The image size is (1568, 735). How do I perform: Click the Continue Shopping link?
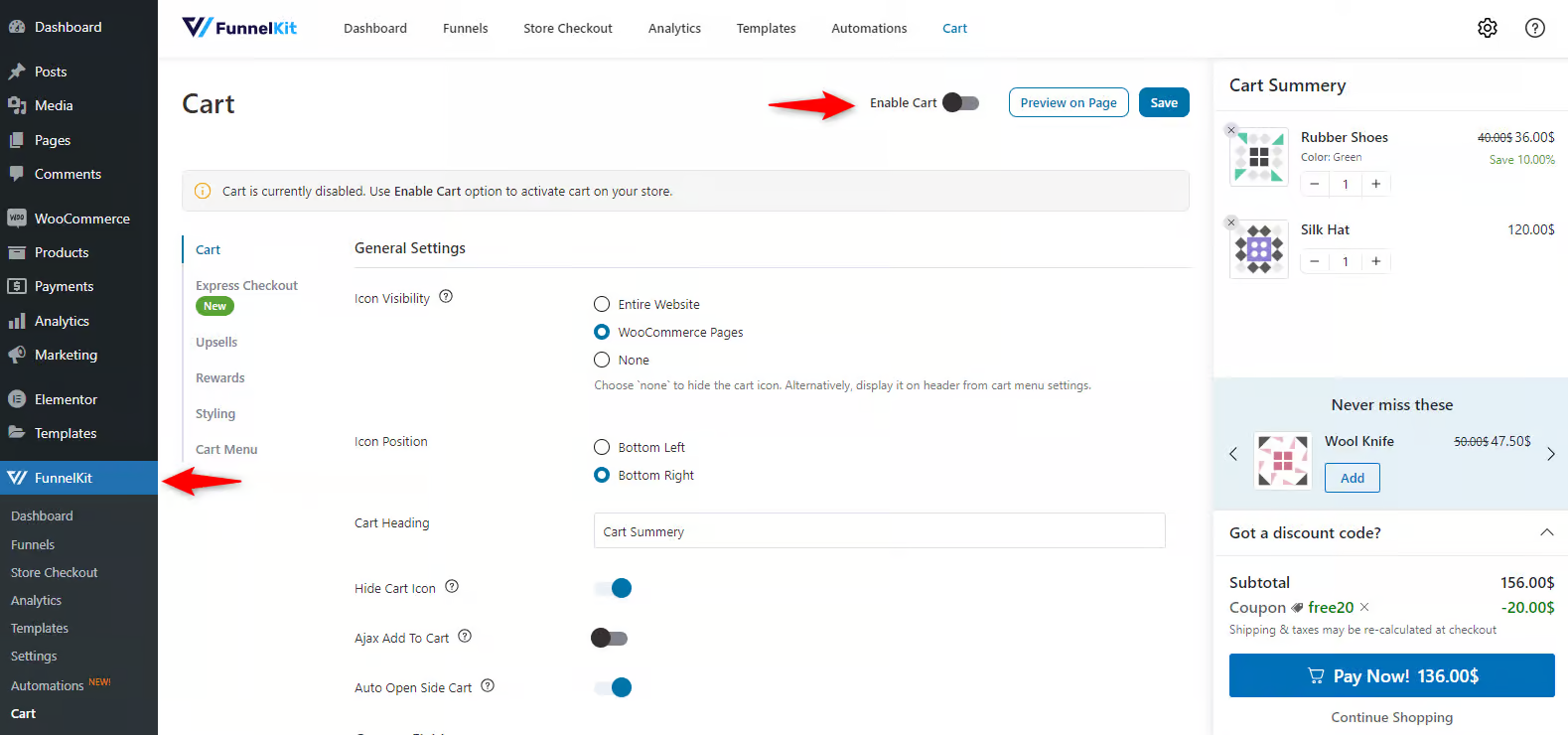click(1392, 717)
